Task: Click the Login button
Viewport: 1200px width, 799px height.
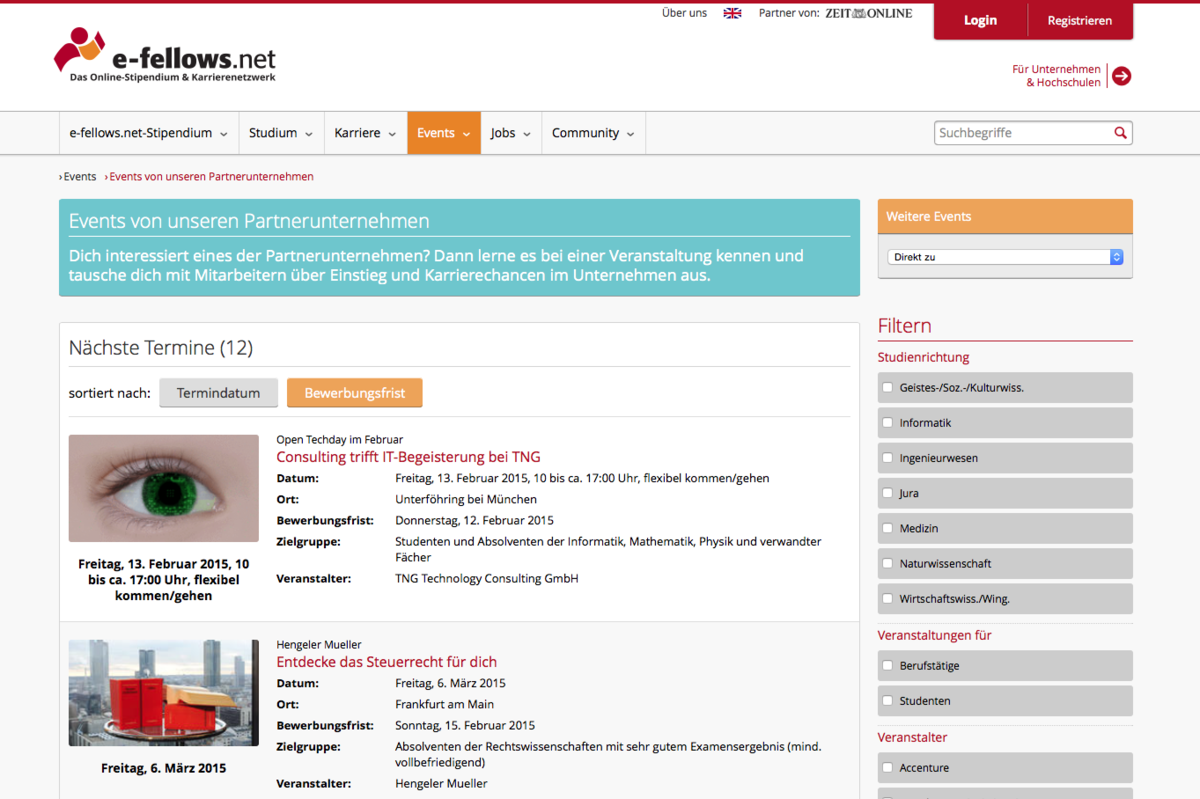Action: (x=980, y=21)
